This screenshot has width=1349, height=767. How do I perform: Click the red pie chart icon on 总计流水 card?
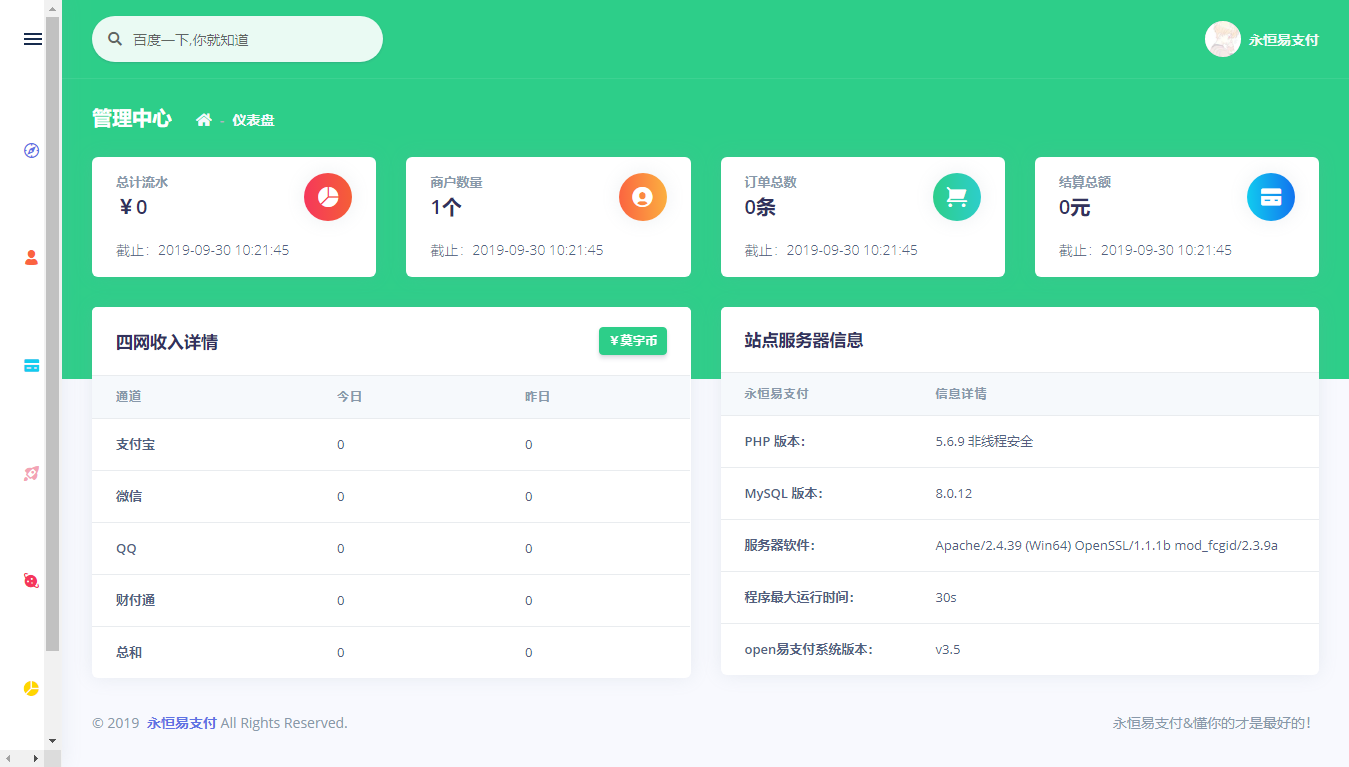[328, 197]
